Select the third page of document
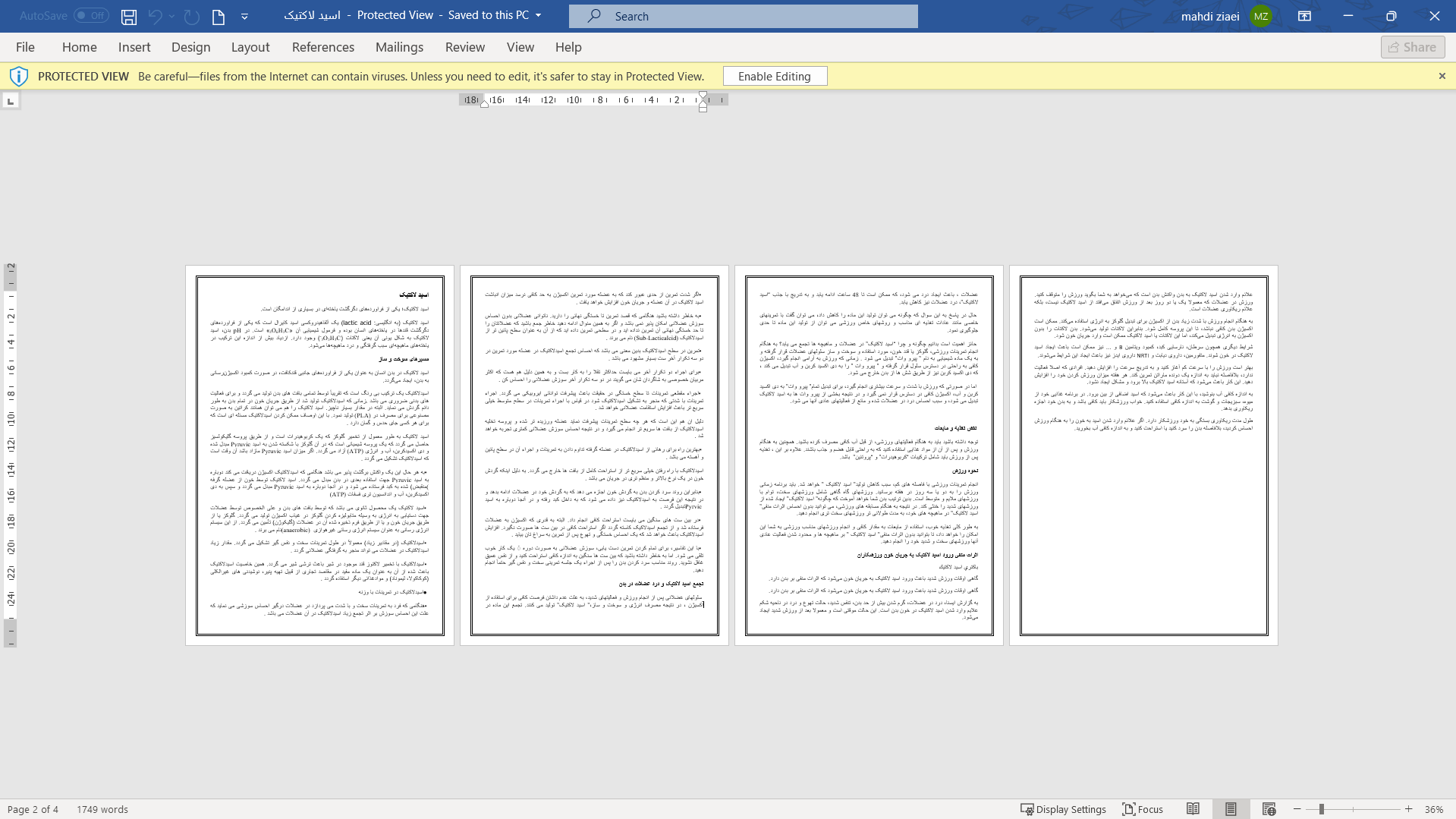This screenshot has height=819, width=1456. [869, 455]
